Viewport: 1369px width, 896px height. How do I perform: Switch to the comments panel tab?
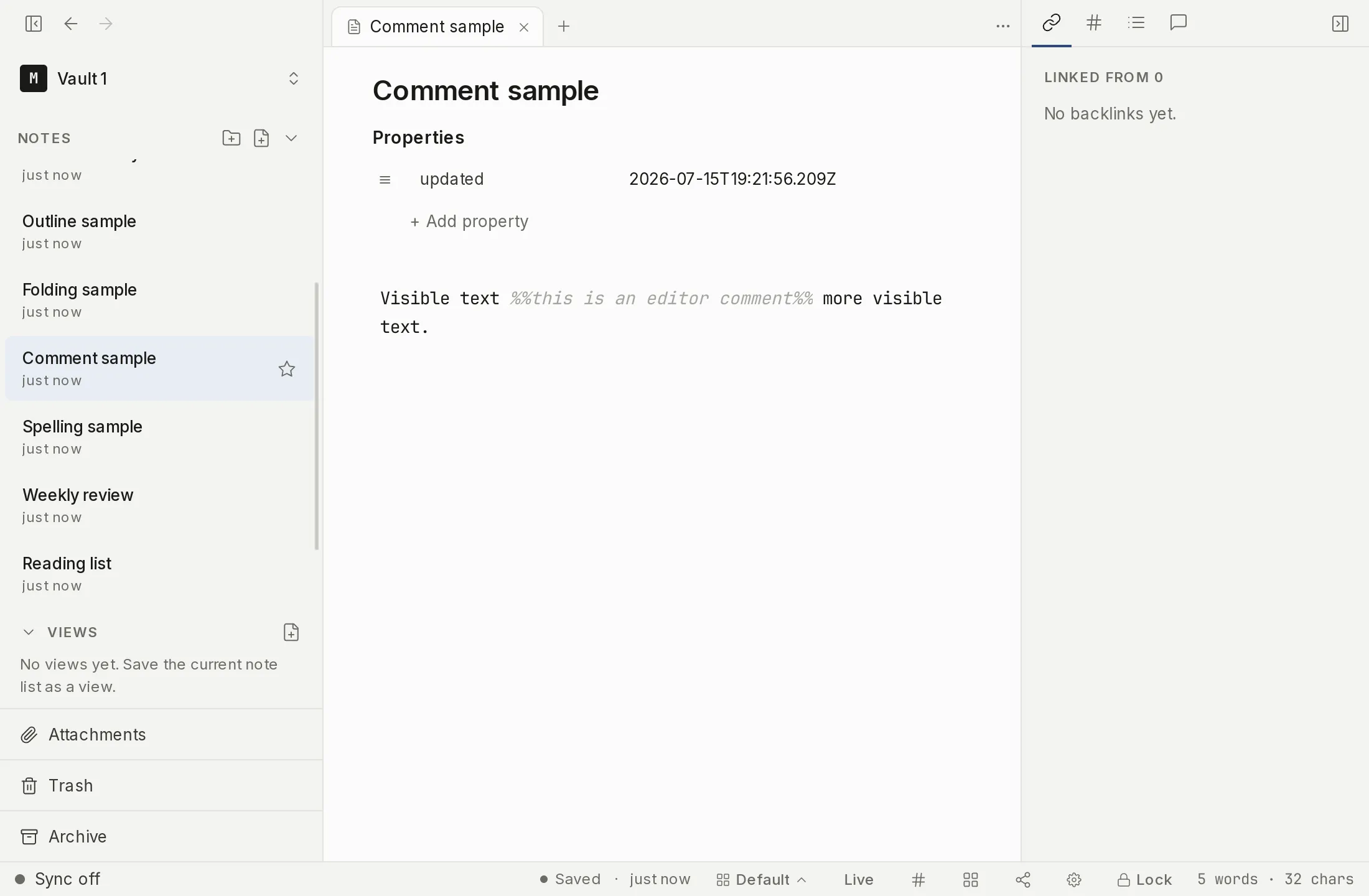coord(1179,23)
